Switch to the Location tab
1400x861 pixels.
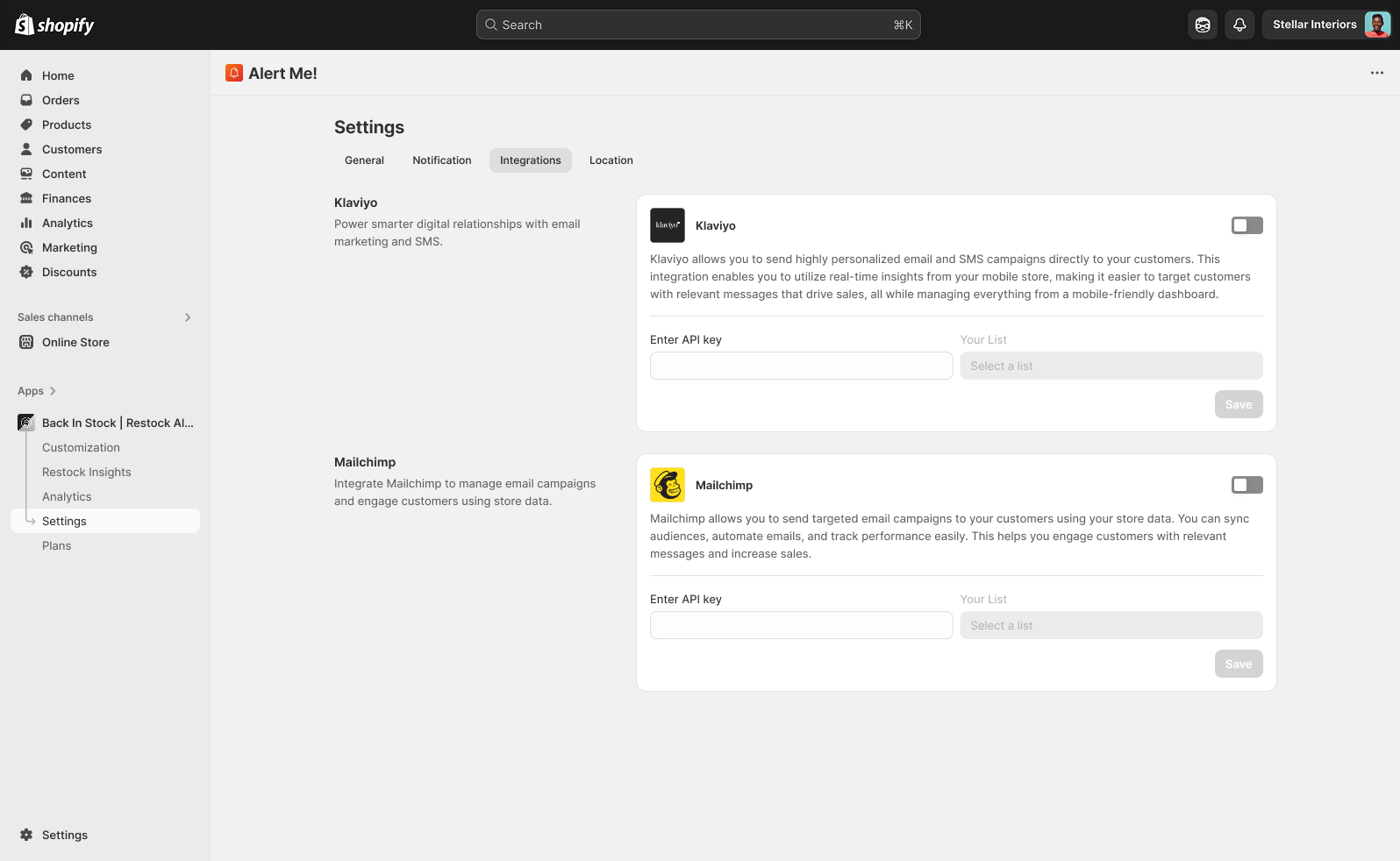click(611, 160)
